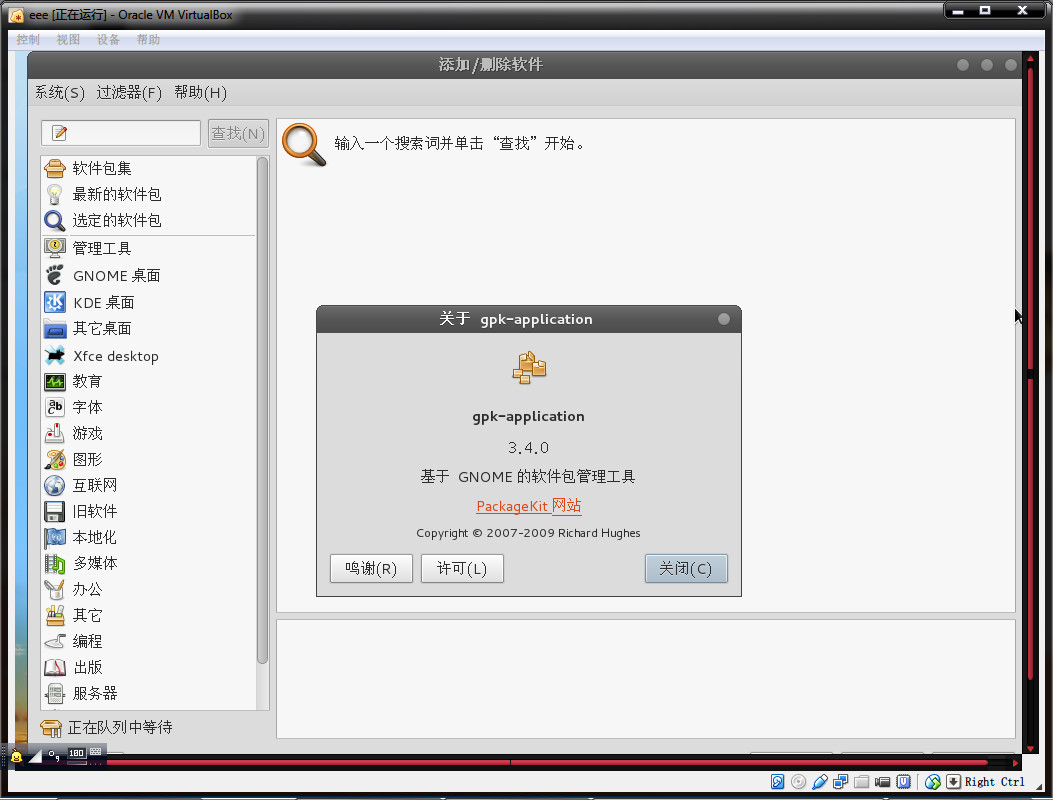
Task: Select the 其它桌面 icon
Action: [x=54, y=329]
